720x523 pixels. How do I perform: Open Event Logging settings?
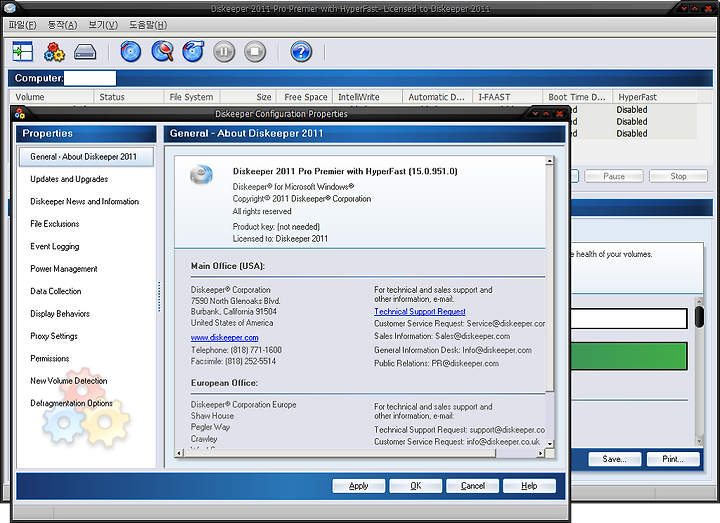point(55,247)
